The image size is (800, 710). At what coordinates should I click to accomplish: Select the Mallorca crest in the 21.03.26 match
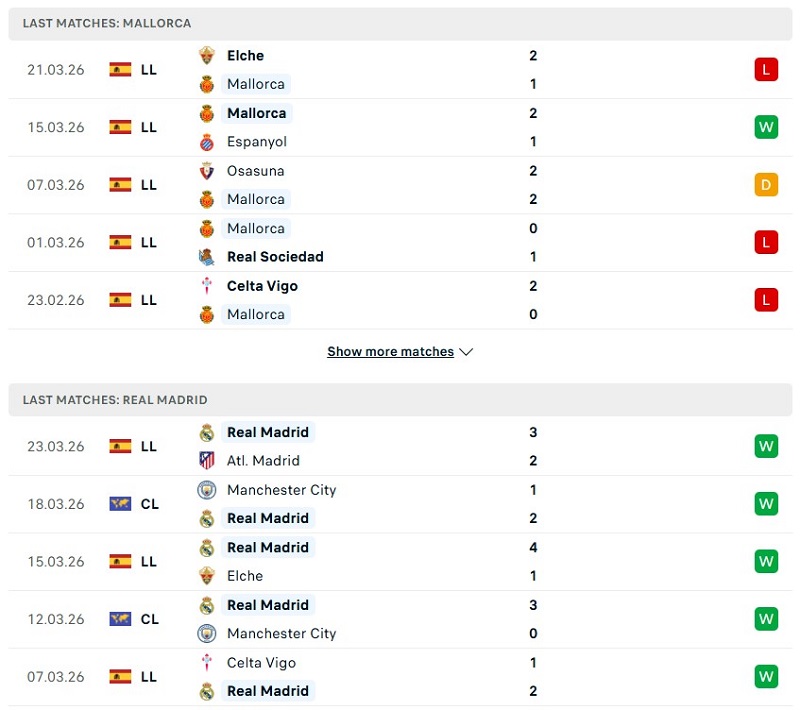(207, 84)
